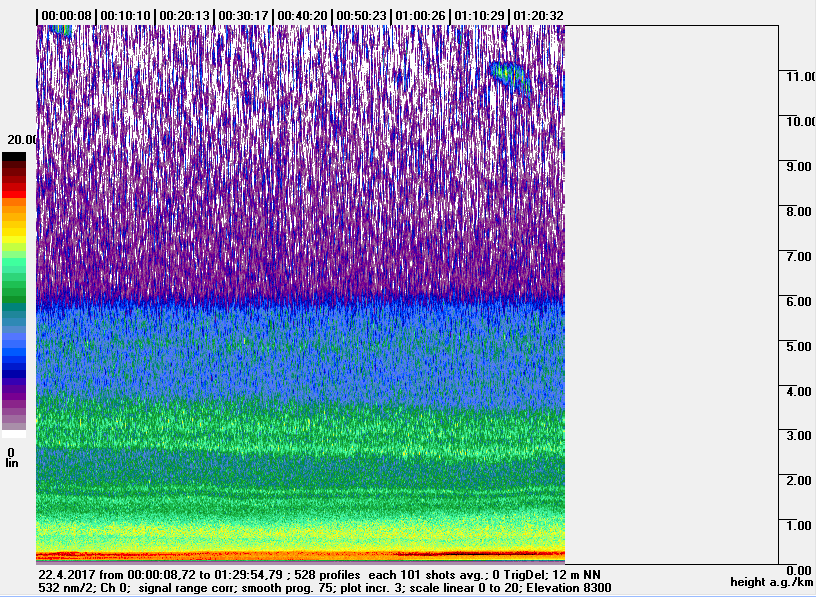Click the 7.00 height axis label
Viewport: 816px width, 597px height.
point(799,256)
